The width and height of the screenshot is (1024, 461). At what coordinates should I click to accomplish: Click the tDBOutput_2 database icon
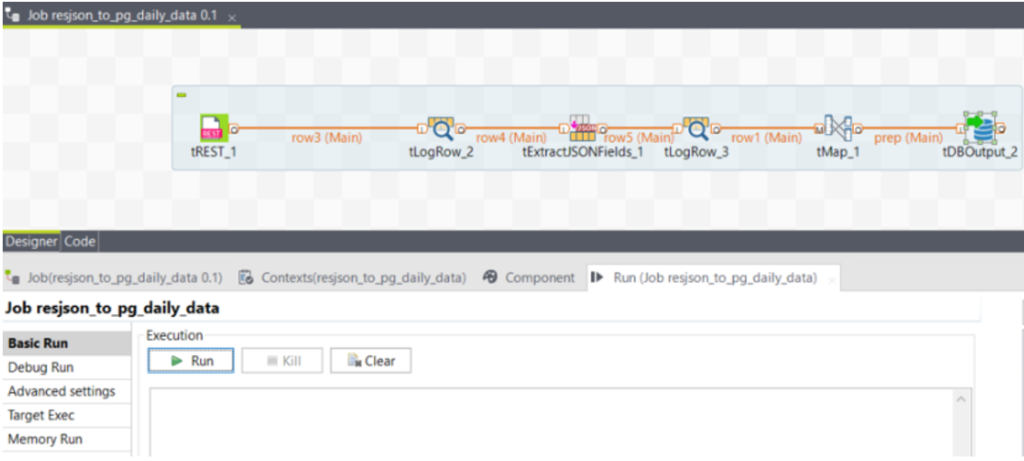979,128
